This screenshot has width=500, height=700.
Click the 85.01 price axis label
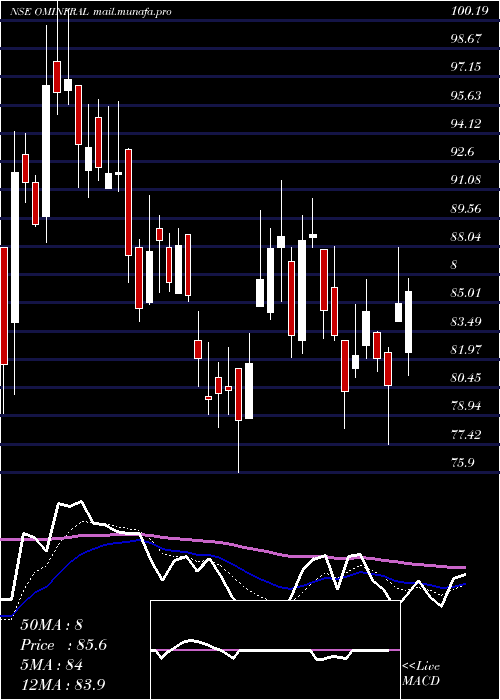(x=467, y=293)
